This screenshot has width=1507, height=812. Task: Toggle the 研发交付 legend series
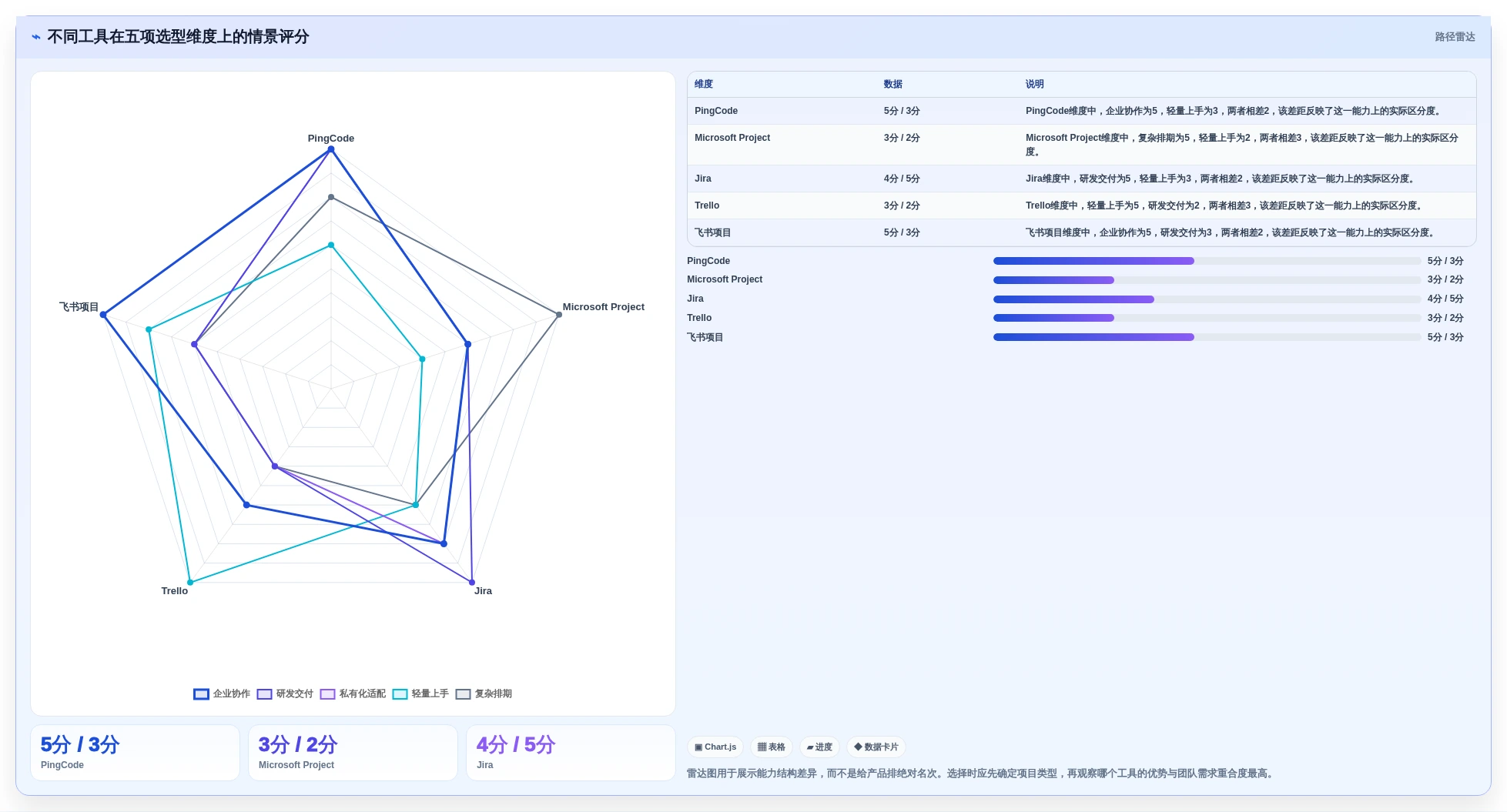pyautogui.click(x=285, y=693)
